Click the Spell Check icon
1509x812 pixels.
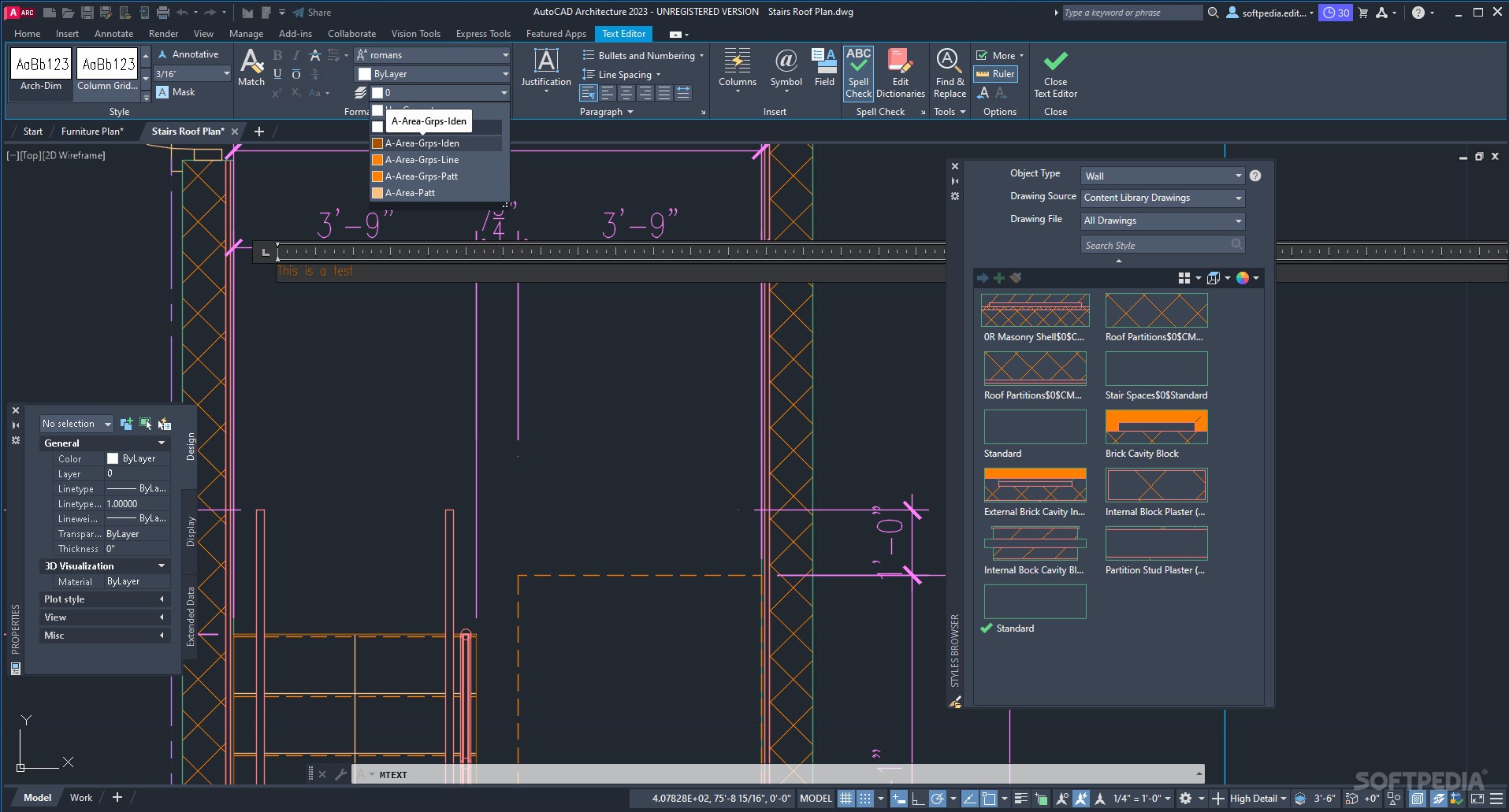click(858, 73)
